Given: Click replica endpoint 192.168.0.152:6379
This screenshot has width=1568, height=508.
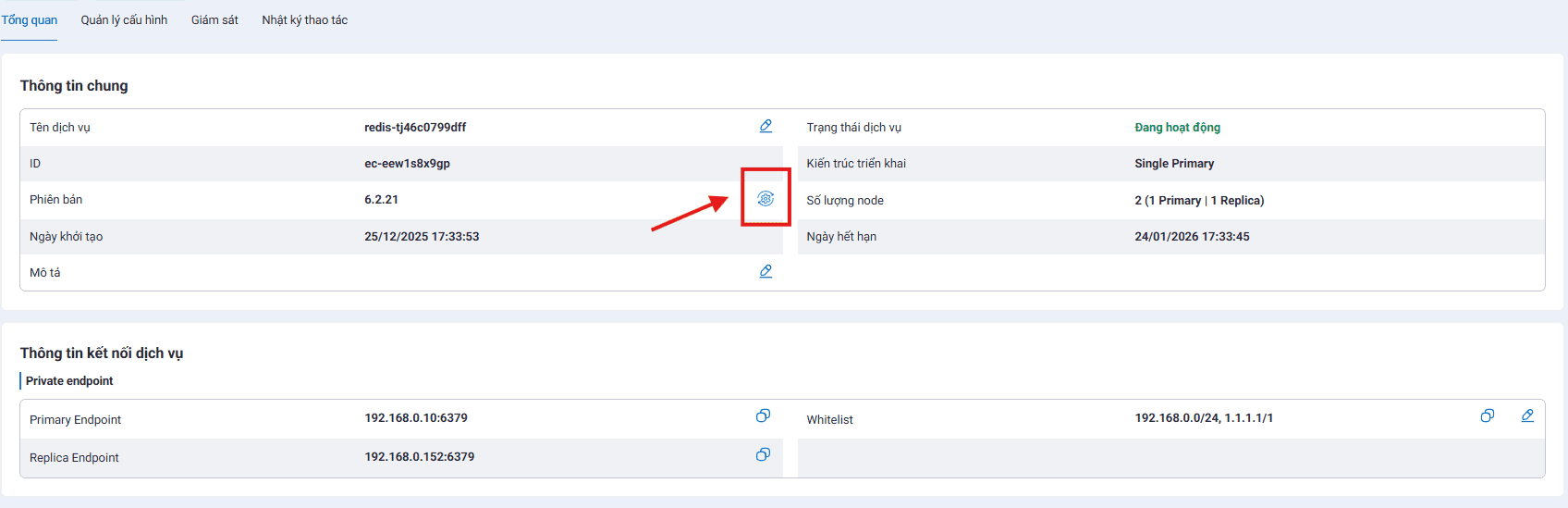Looking at the screenshot, I should coord(420,457).
